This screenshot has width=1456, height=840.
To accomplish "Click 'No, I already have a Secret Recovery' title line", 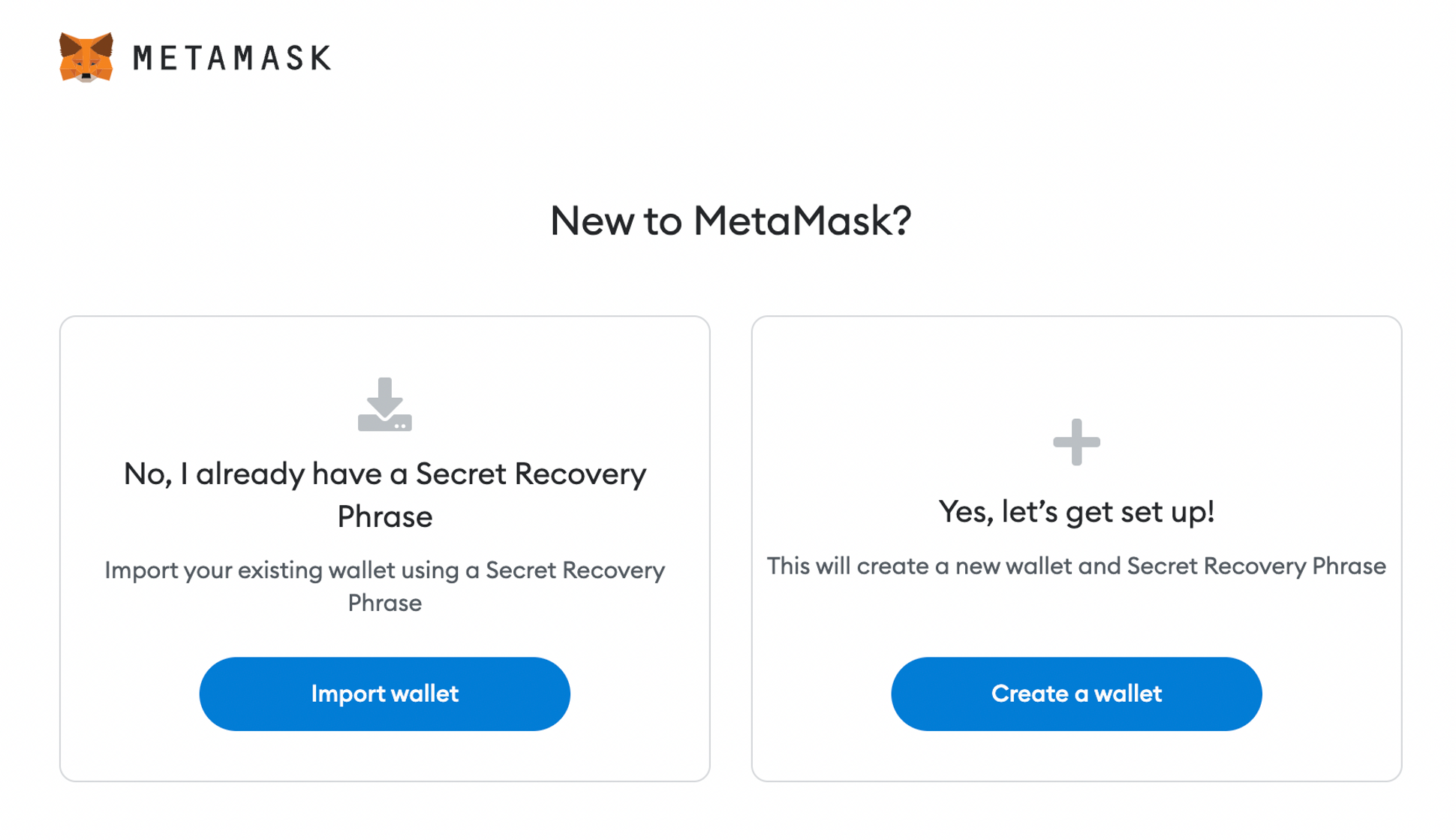I will pos(384,474).
